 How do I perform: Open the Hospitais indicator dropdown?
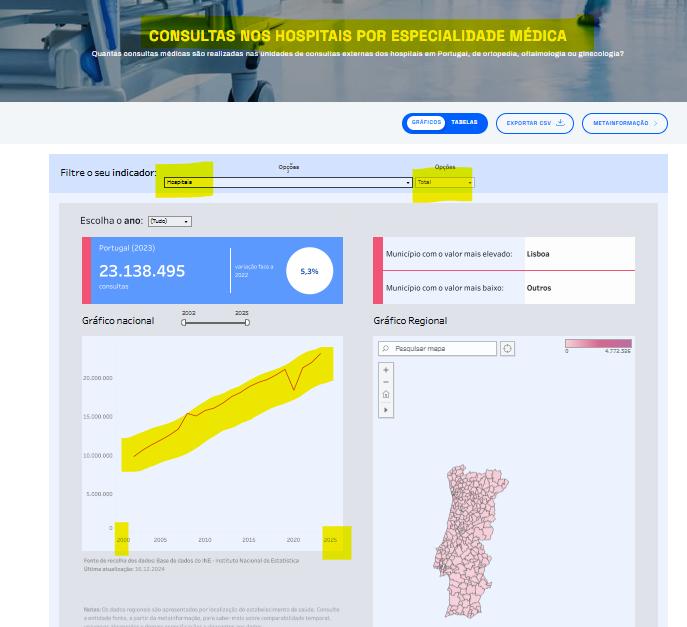coord(288,182)
